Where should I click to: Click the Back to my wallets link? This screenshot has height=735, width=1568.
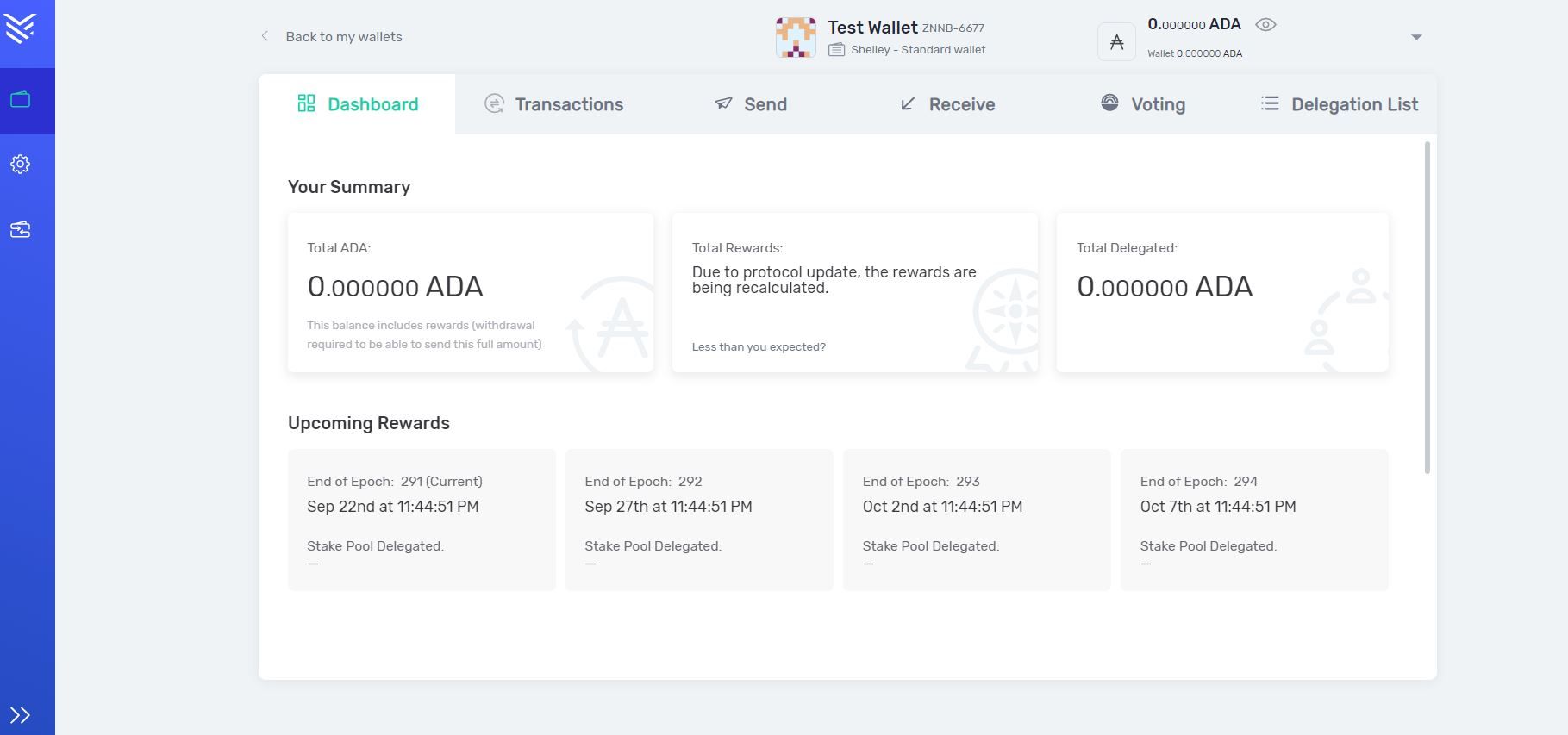pyautogui.click(x=344, y=37)
